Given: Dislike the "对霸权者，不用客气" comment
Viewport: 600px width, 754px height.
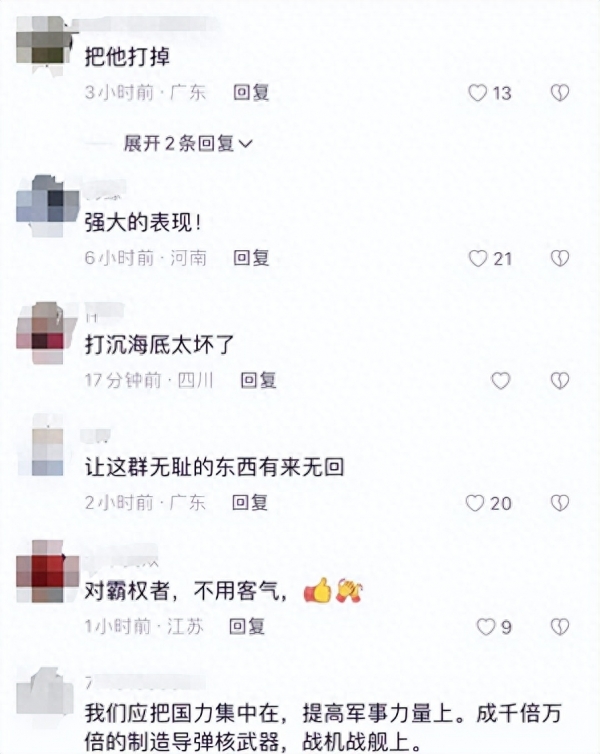Looking at the screenshot, I should coord(560,627).
